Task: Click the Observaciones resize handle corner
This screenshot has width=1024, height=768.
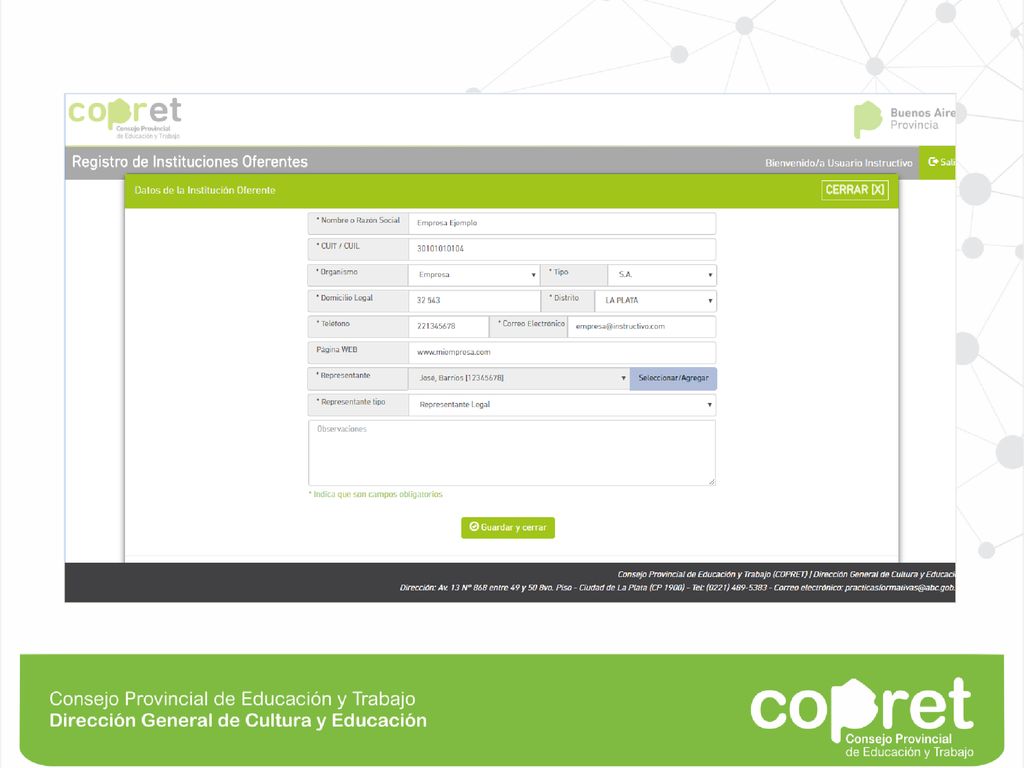Action: [x=711, y=481]
